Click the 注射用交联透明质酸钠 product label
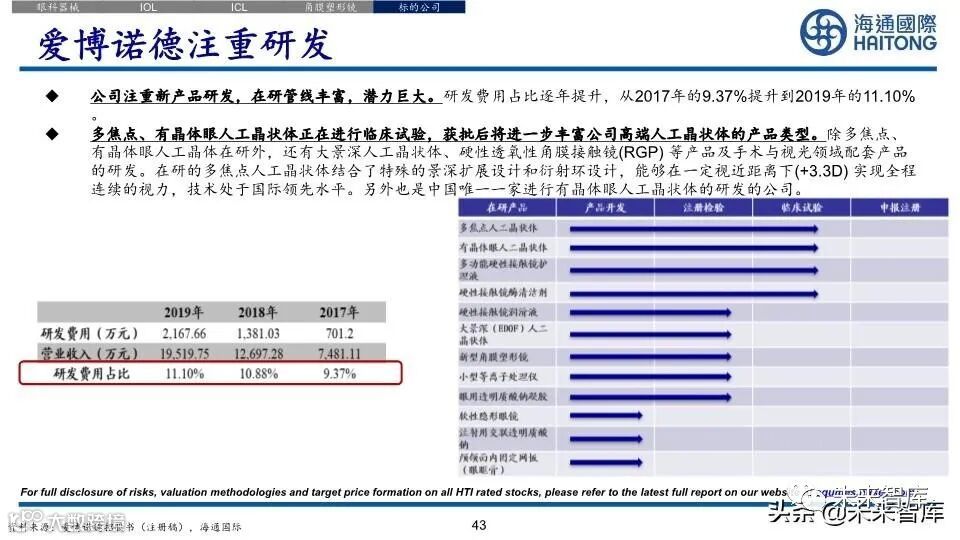The width and height of the screenshot is (960, 540). coord(503,438)
